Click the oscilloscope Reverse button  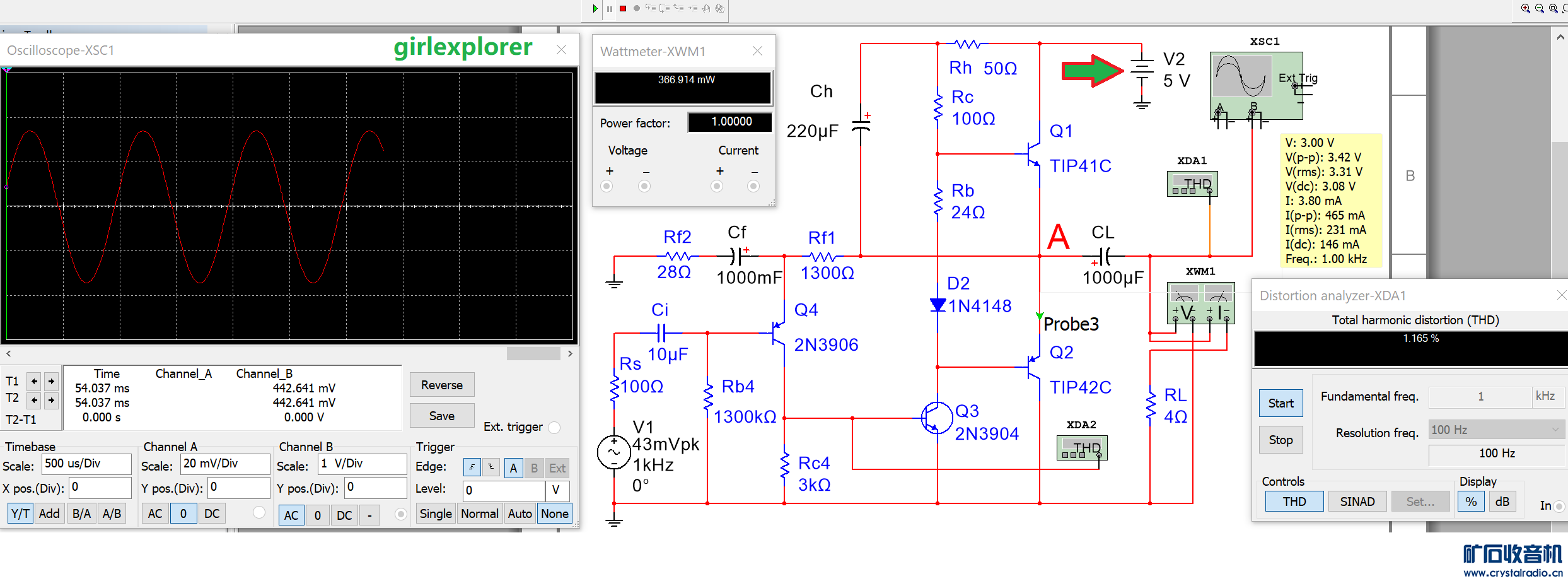pos(441,385)
